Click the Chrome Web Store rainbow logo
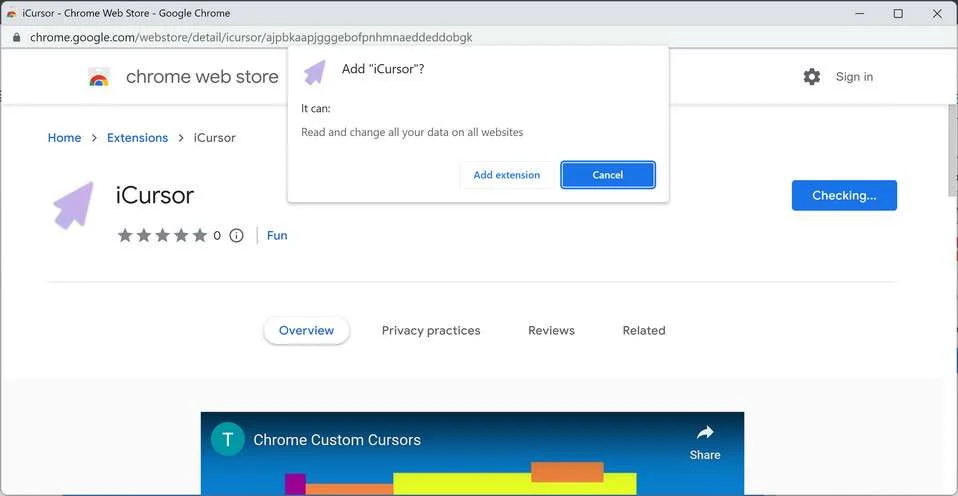 (98, 77)
